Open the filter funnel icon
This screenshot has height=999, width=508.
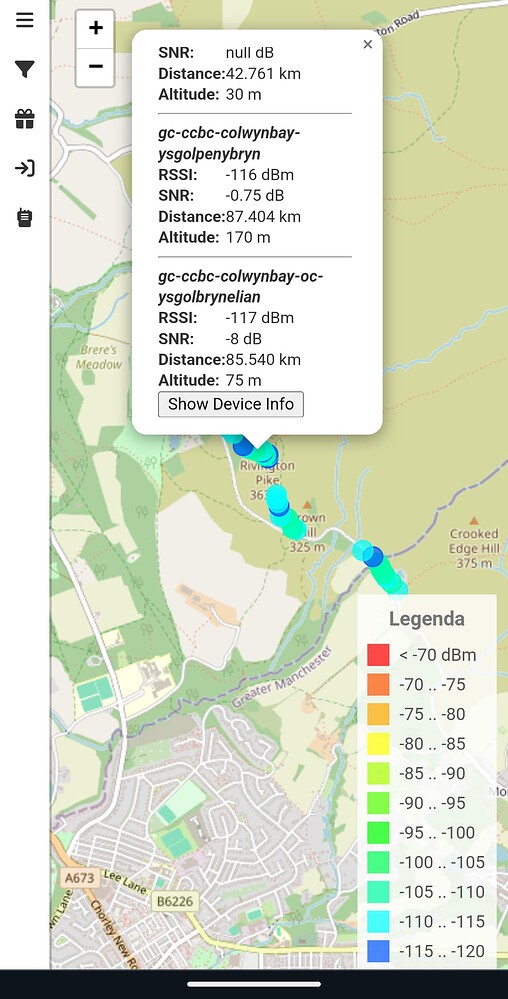25,69
